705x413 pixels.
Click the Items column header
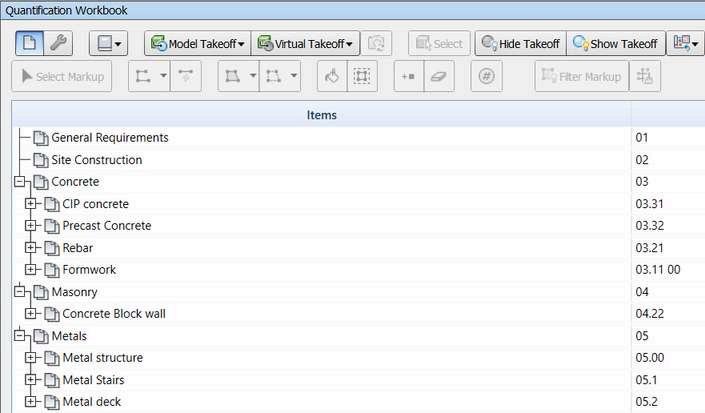321,115
